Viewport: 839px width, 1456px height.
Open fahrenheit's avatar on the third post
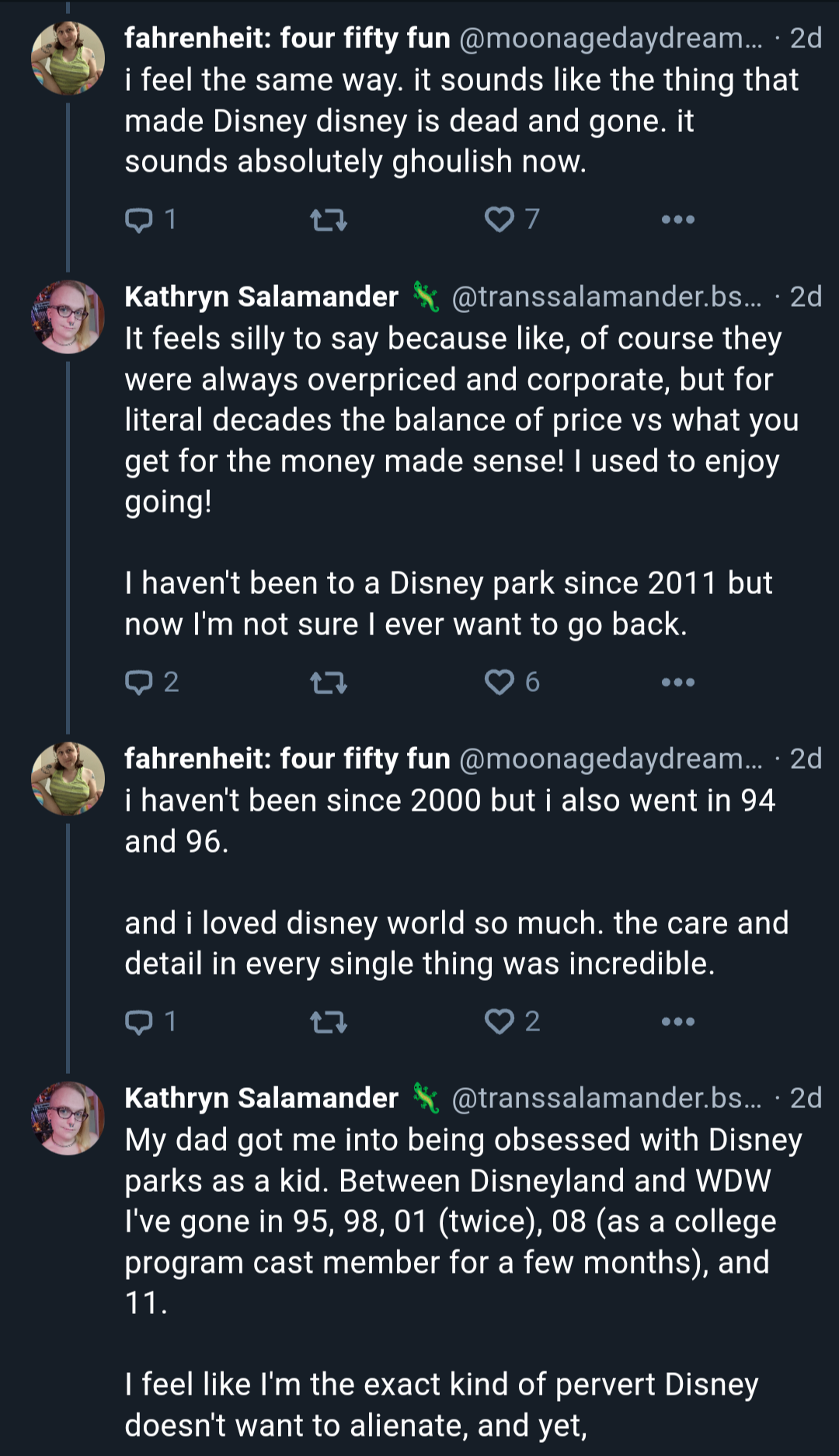click(68, 779)
